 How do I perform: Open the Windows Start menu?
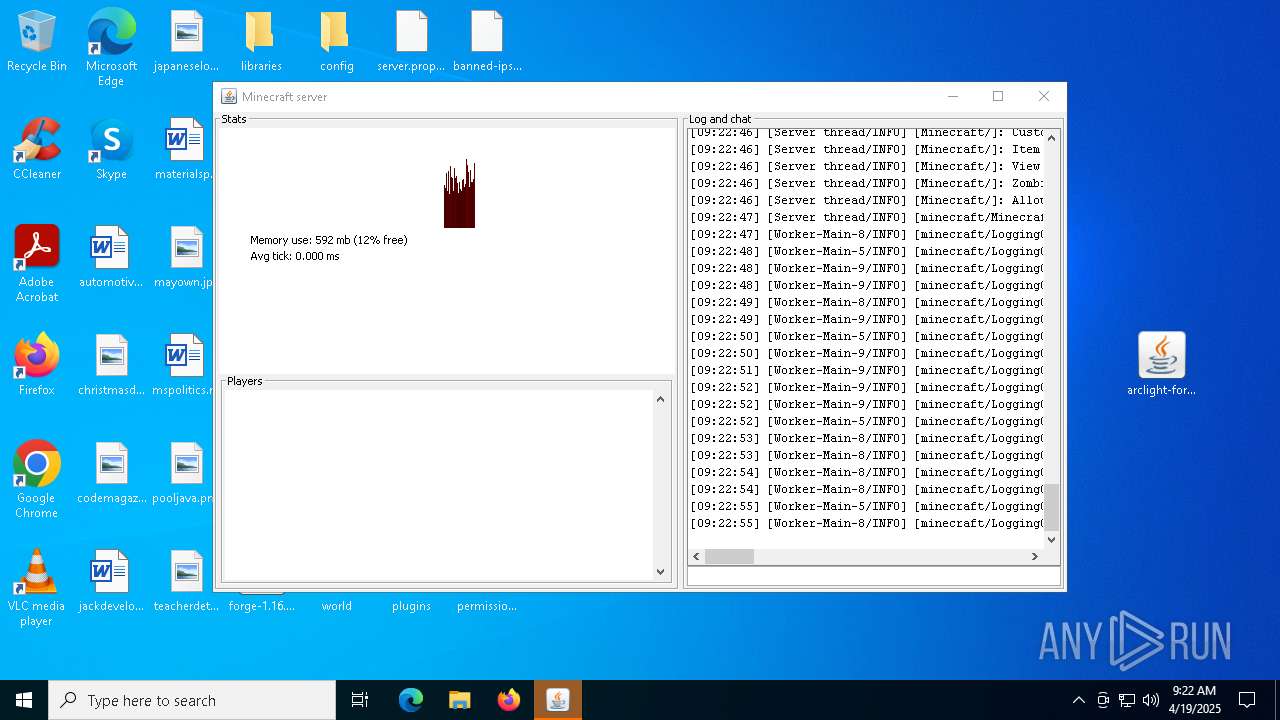(24, 700)
